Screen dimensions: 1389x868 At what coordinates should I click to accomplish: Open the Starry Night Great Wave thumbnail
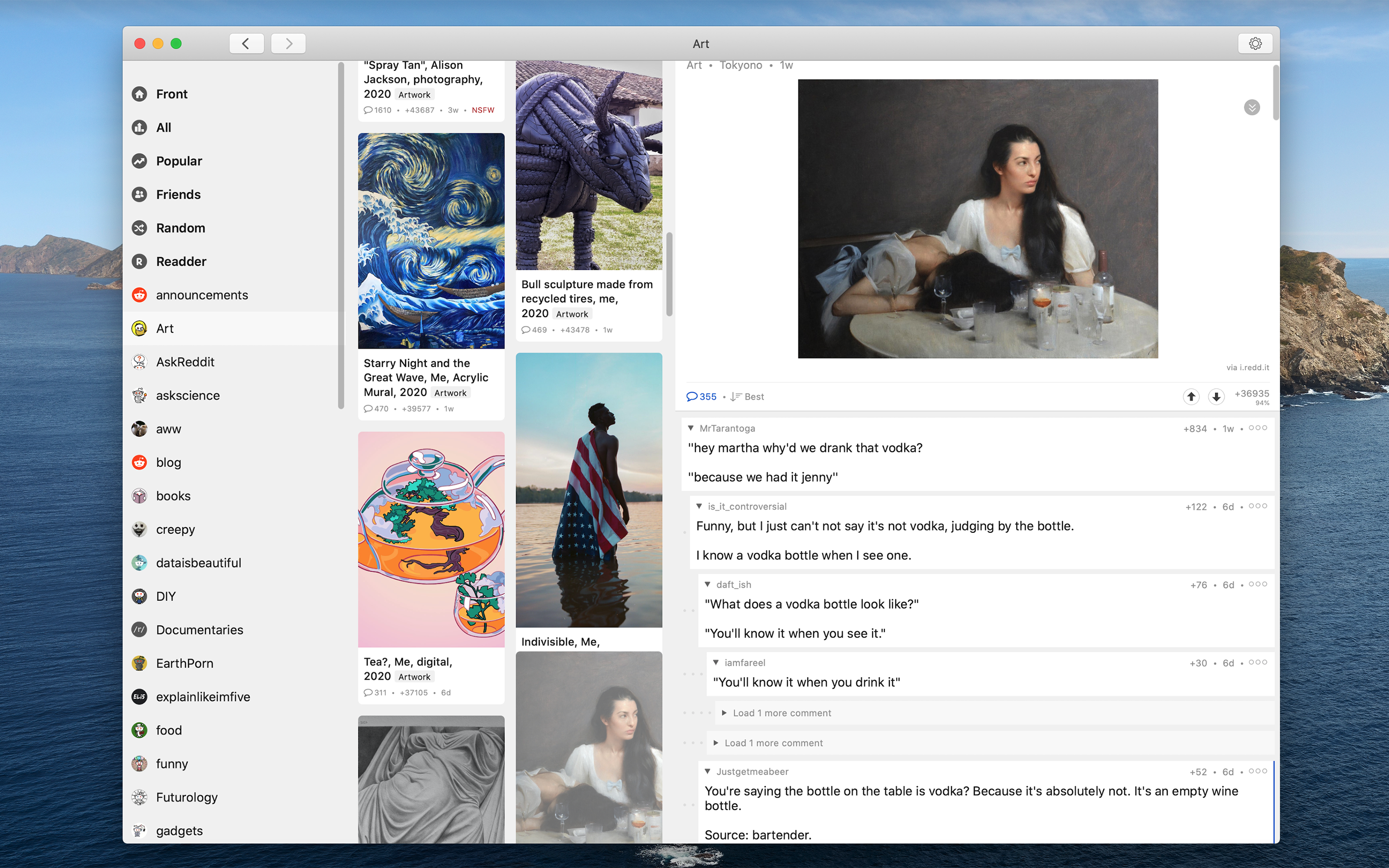[431, 241]
